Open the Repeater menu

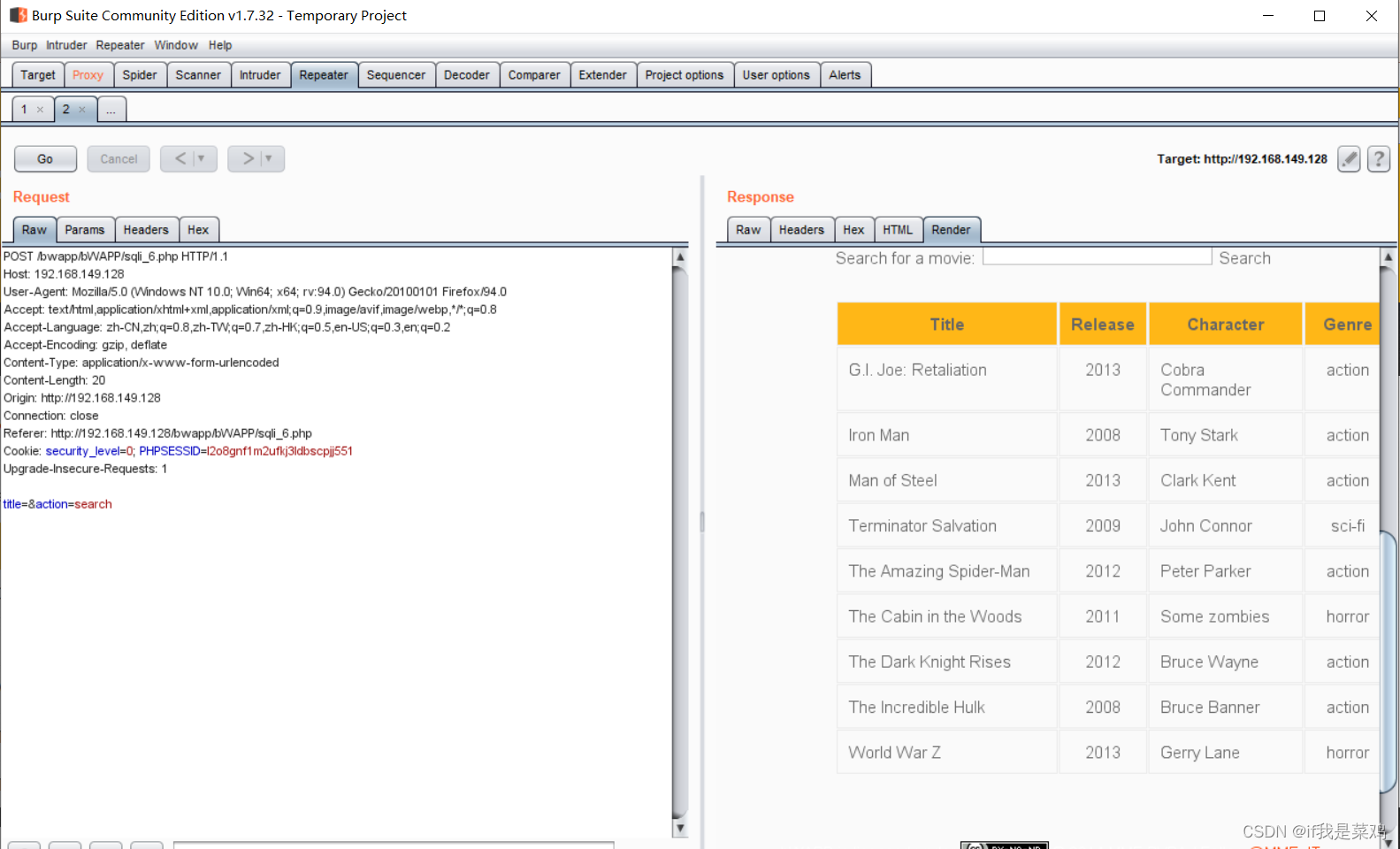point(120,45)
